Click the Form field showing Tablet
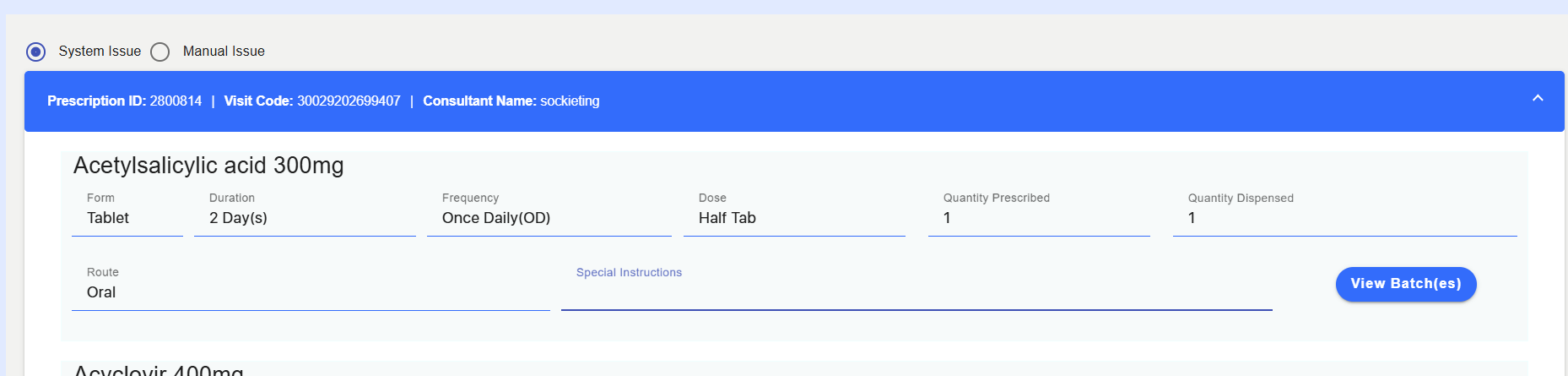The width and height of the screenshot is (1568, 376). point(127,218)
